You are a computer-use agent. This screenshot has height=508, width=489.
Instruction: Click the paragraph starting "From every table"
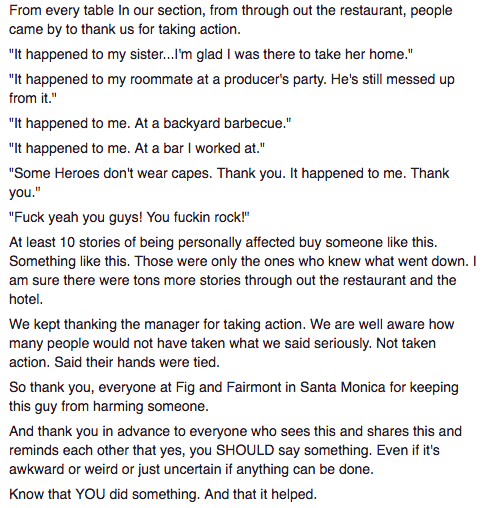[x=230, y=20]
